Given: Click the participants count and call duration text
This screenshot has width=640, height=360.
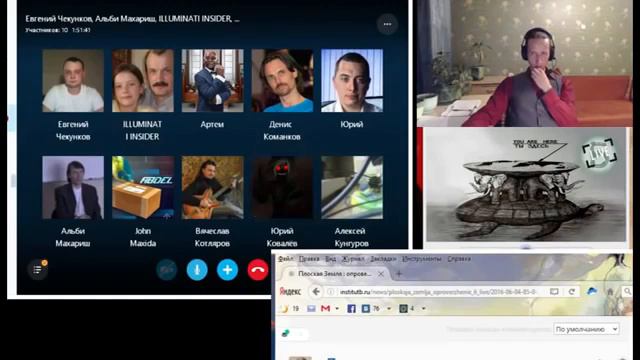Looking at the screenshot, I should pyautogui.click(x=58, y=30).
